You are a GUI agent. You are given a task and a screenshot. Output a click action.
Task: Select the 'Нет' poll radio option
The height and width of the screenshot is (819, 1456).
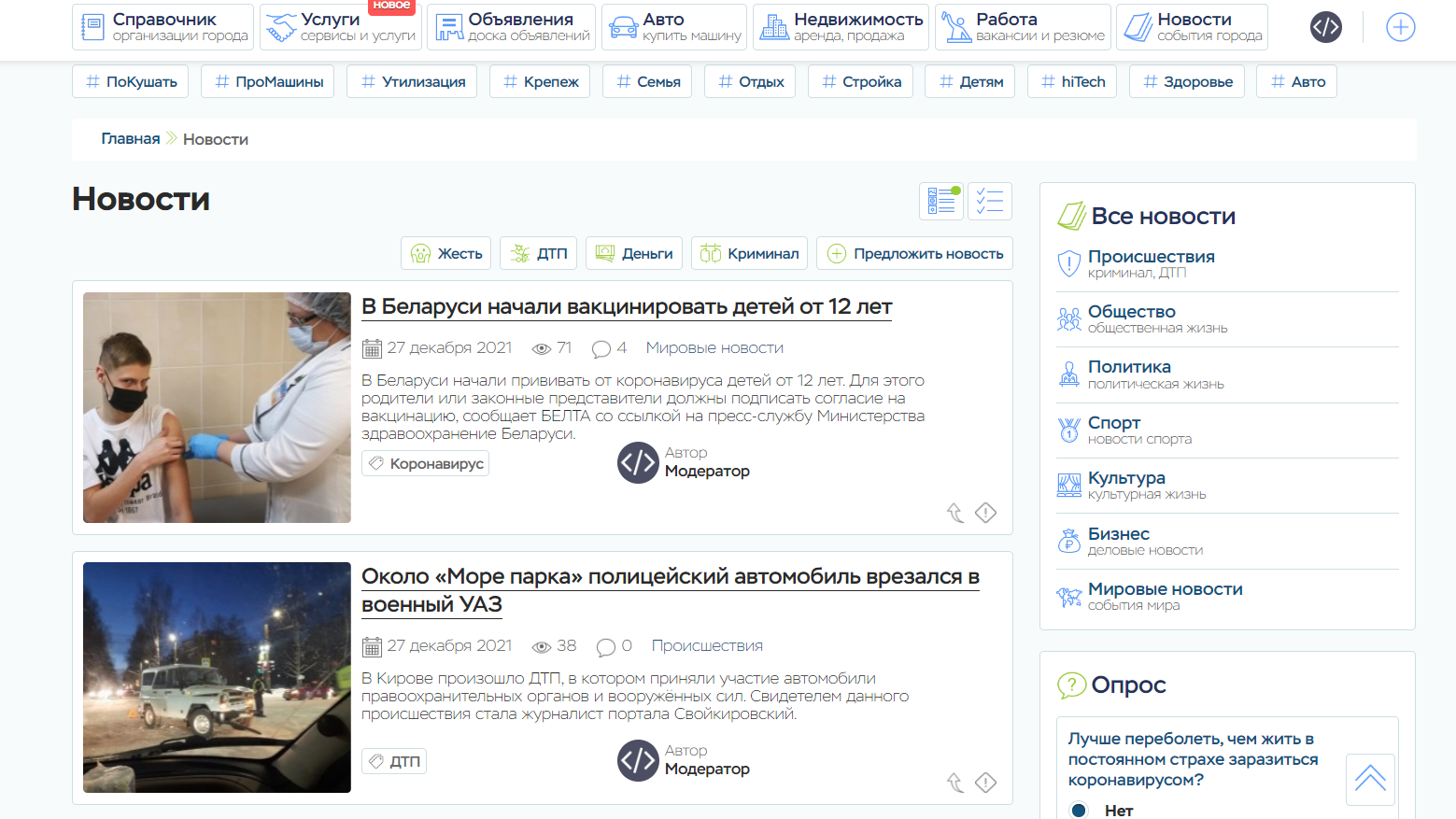tap(1079, 810)
